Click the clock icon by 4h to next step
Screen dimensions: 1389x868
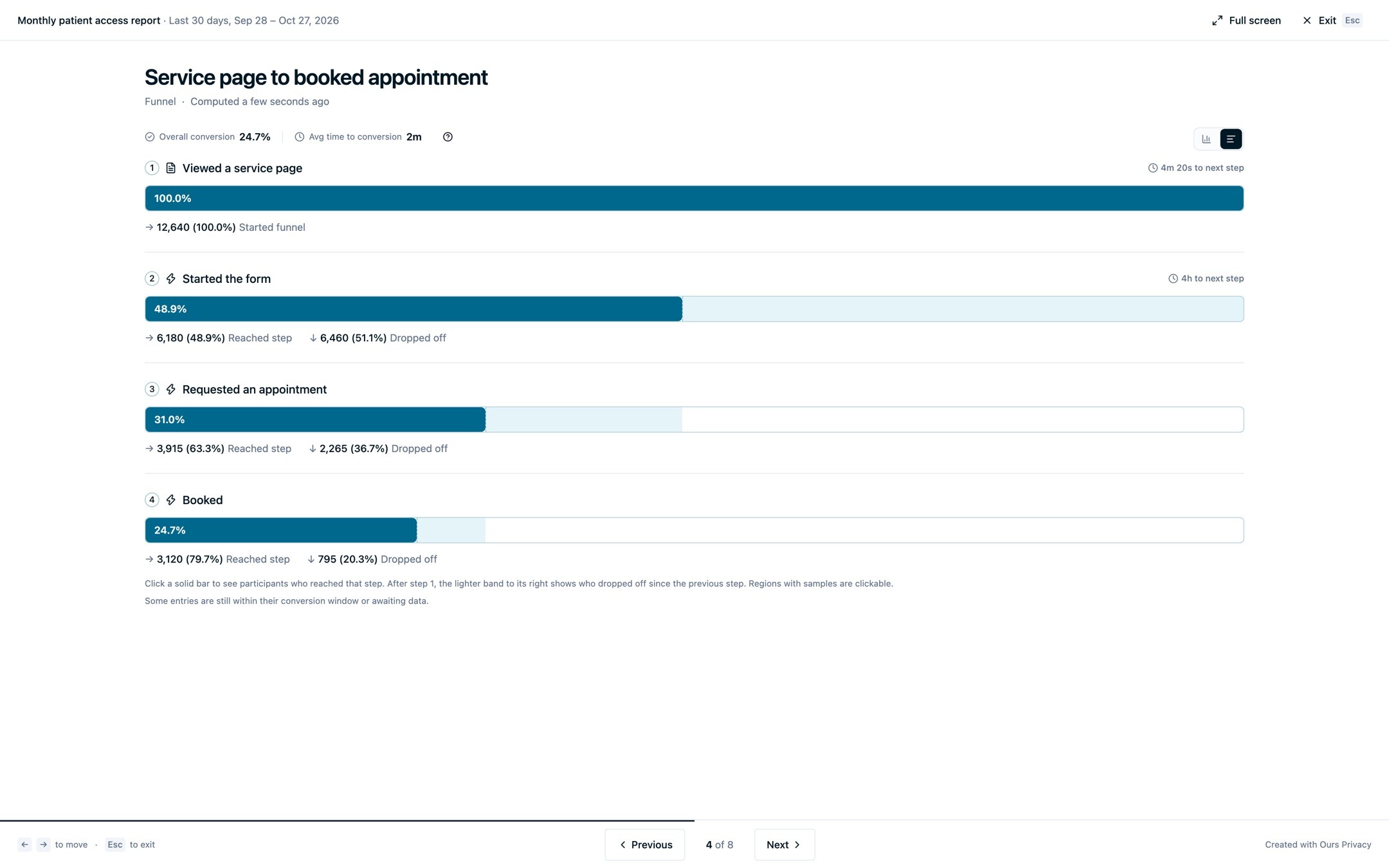(1173, 278)
